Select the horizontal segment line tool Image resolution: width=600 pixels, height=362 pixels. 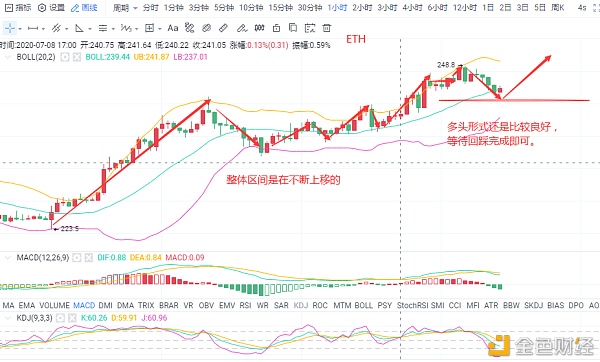33,28
